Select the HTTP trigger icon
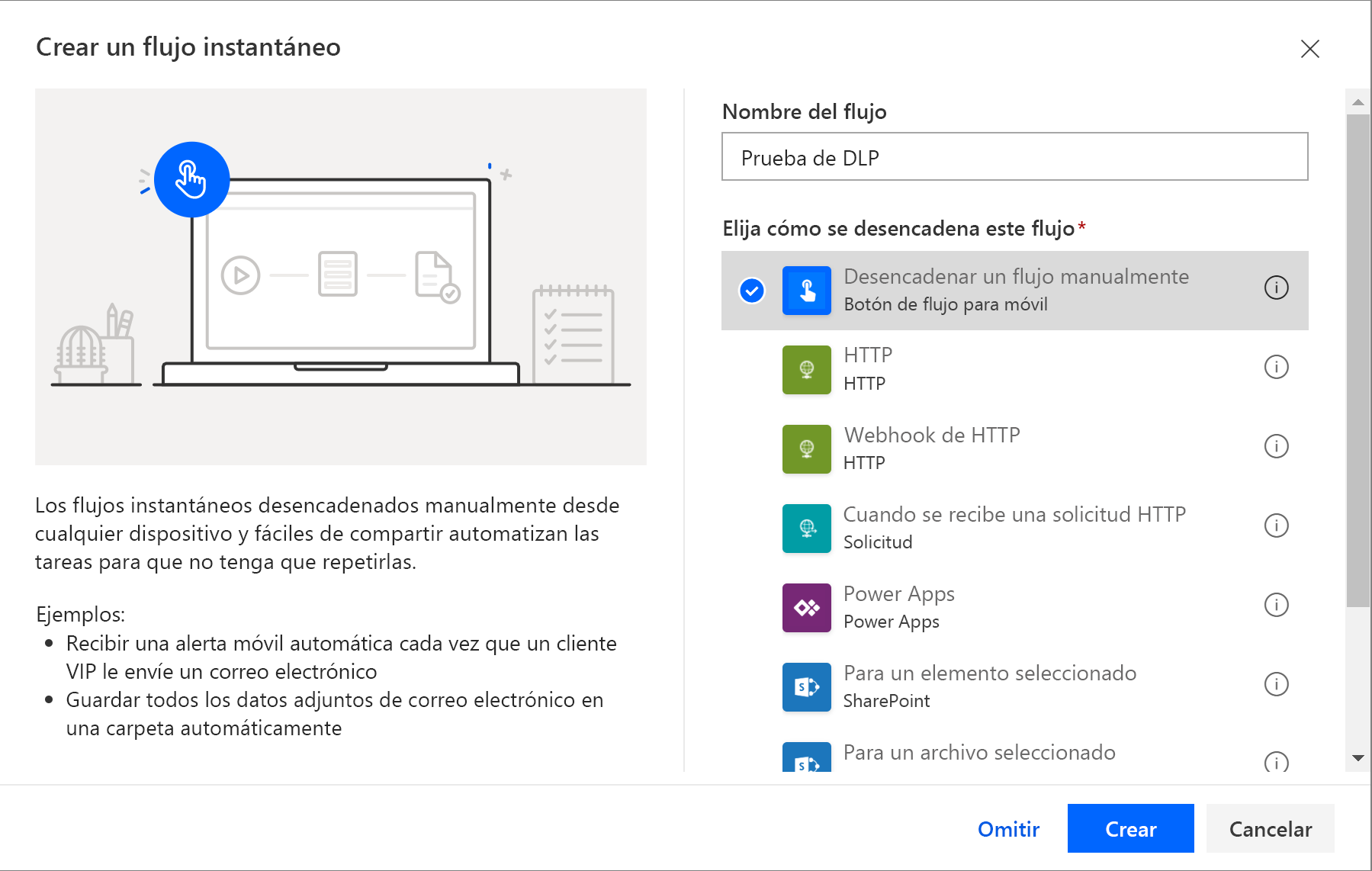Image resolution: width=1372 pixels, height=871 pixels. (805, 370)
